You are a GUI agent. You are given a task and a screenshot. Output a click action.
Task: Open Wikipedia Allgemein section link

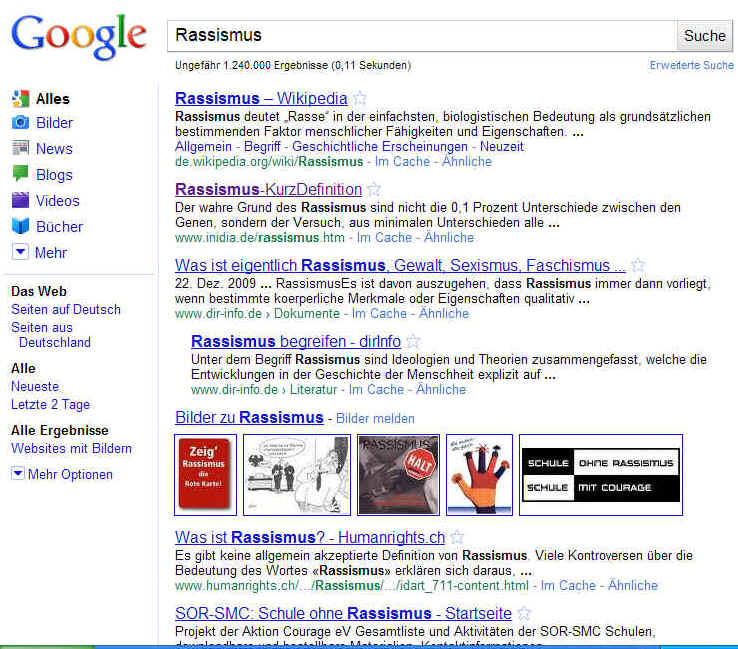point(203,147)
